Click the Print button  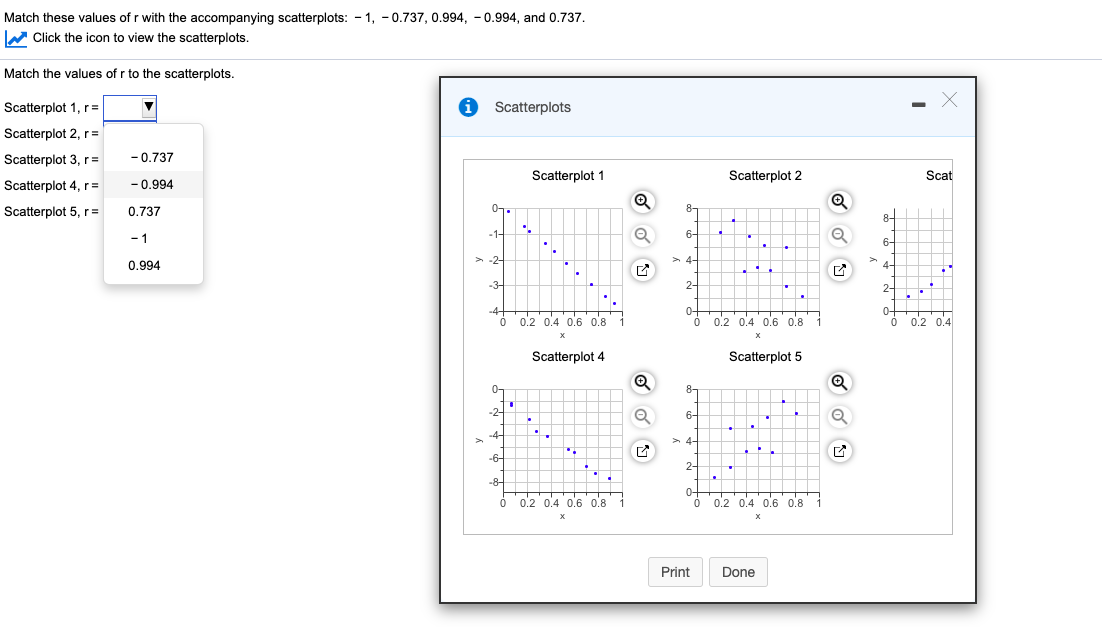pos(675,572)
